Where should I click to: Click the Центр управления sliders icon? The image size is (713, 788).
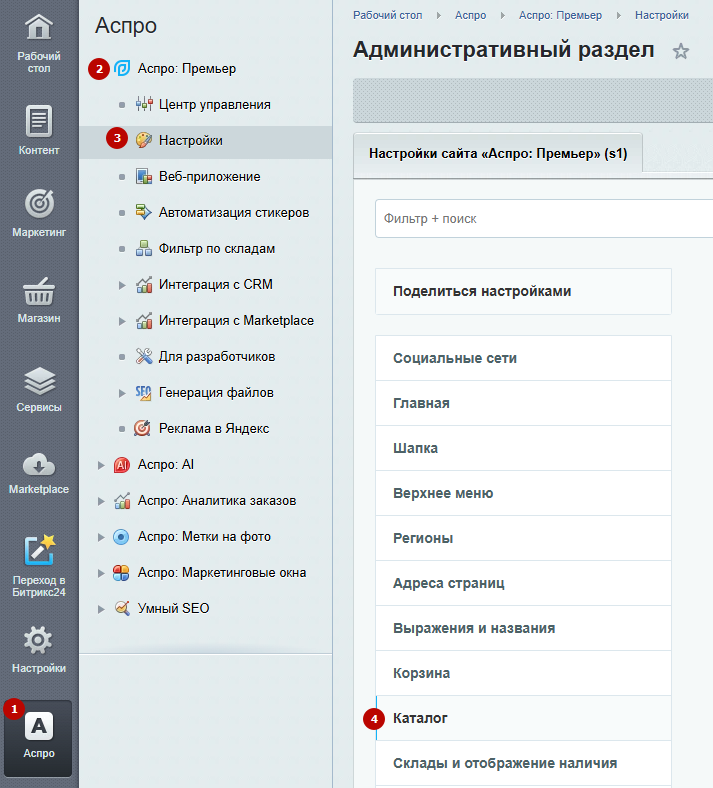coord(144,105)
